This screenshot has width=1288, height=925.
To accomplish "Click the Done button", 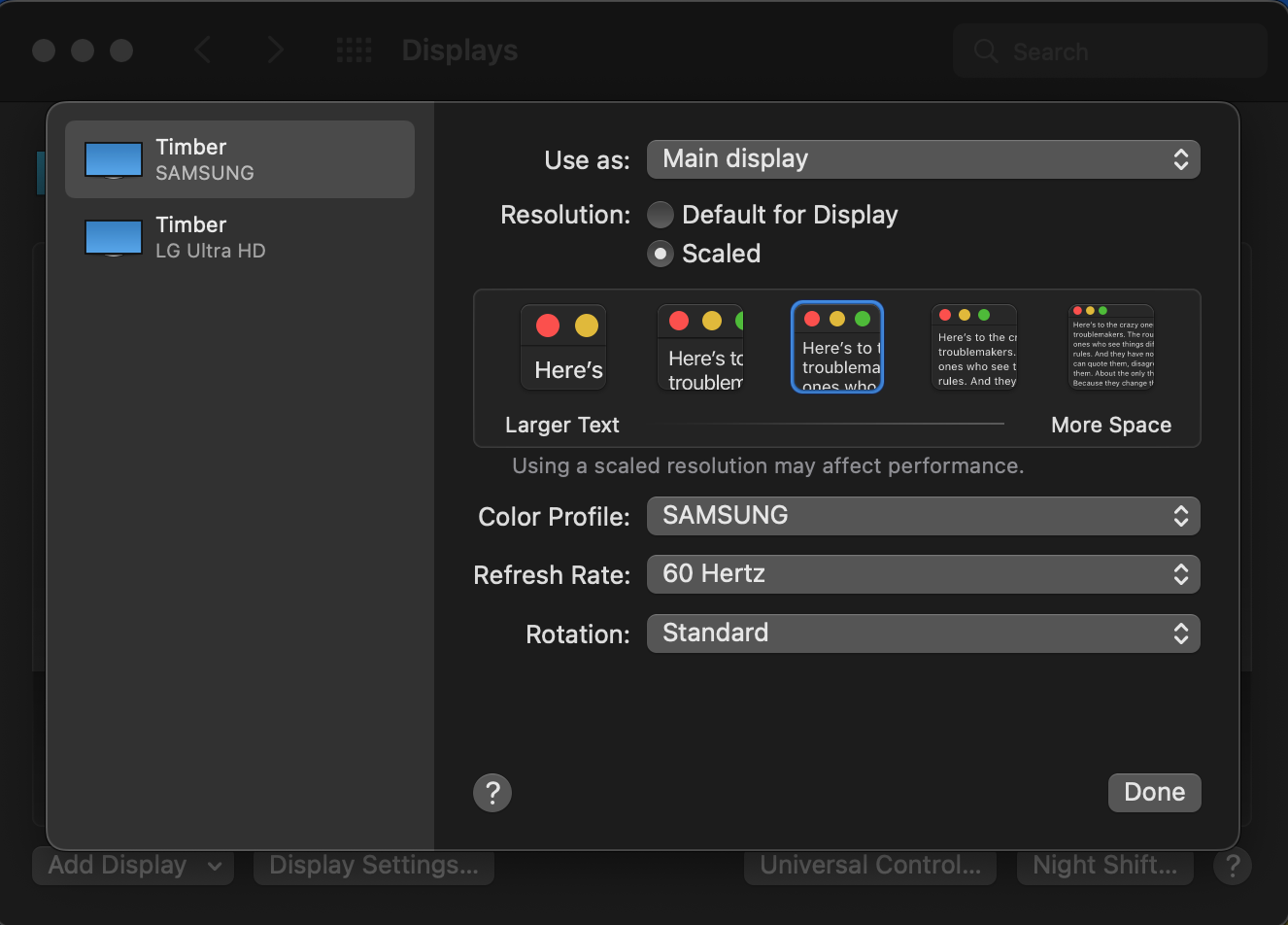I will (x=1154, y=793).
